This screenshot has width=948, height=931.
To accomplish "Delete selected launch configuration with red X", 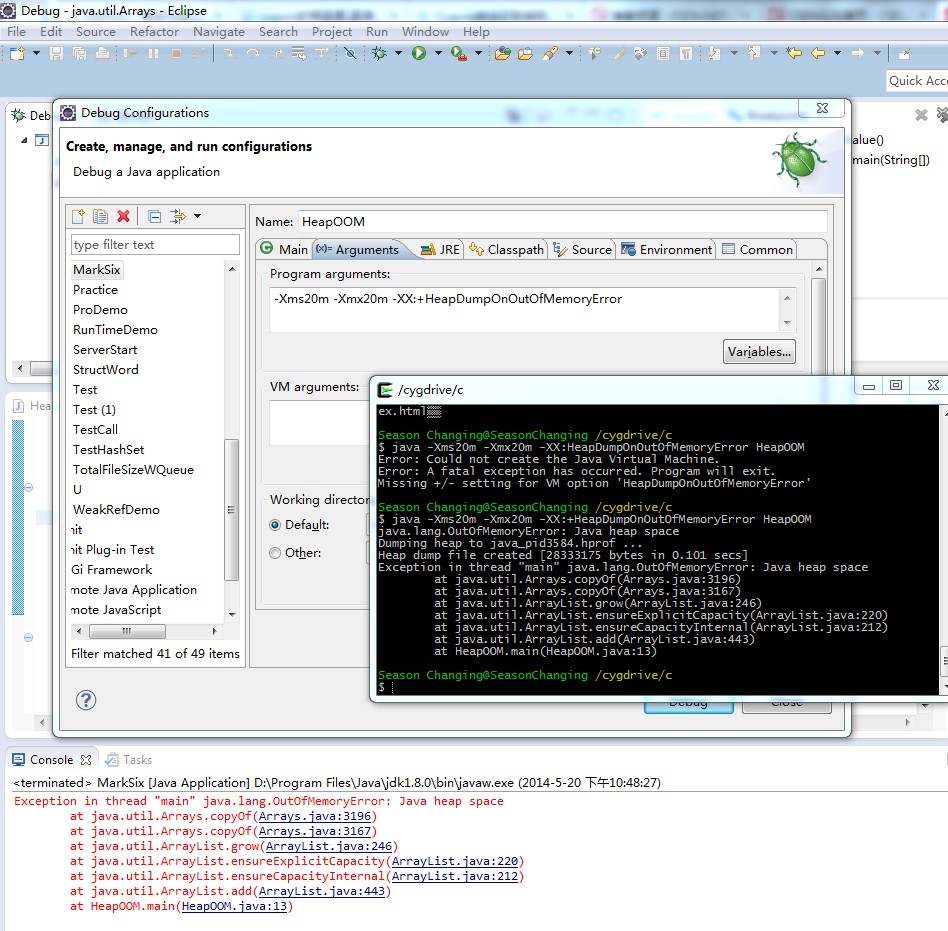I will pyautogui.click(x=123, y=216).
